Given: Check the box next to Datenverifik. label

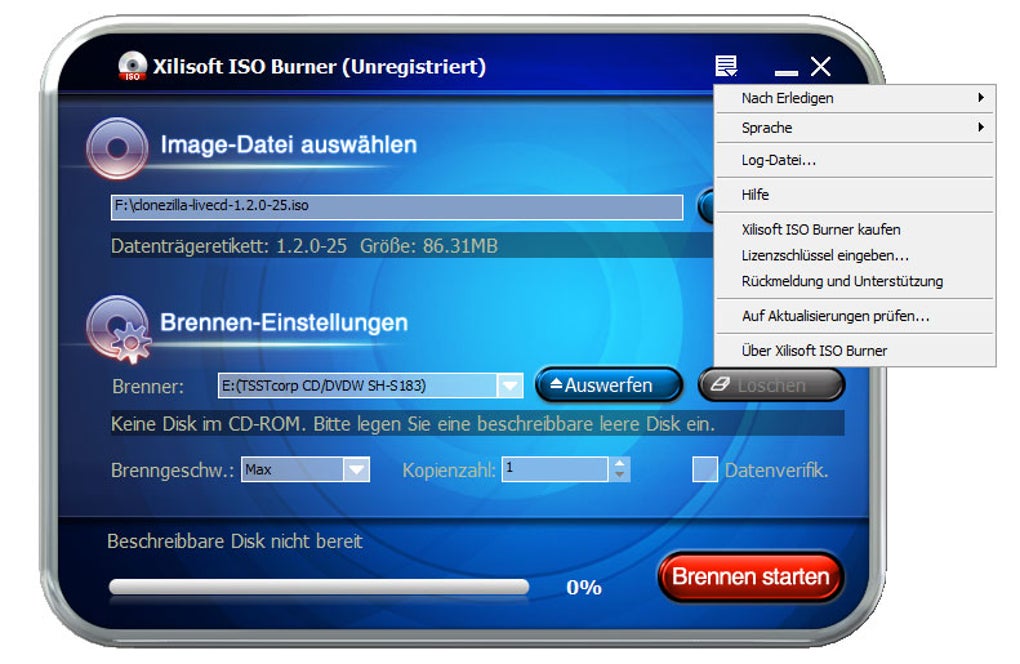Looking at the screenshot, I should click(x=705, y=469).
